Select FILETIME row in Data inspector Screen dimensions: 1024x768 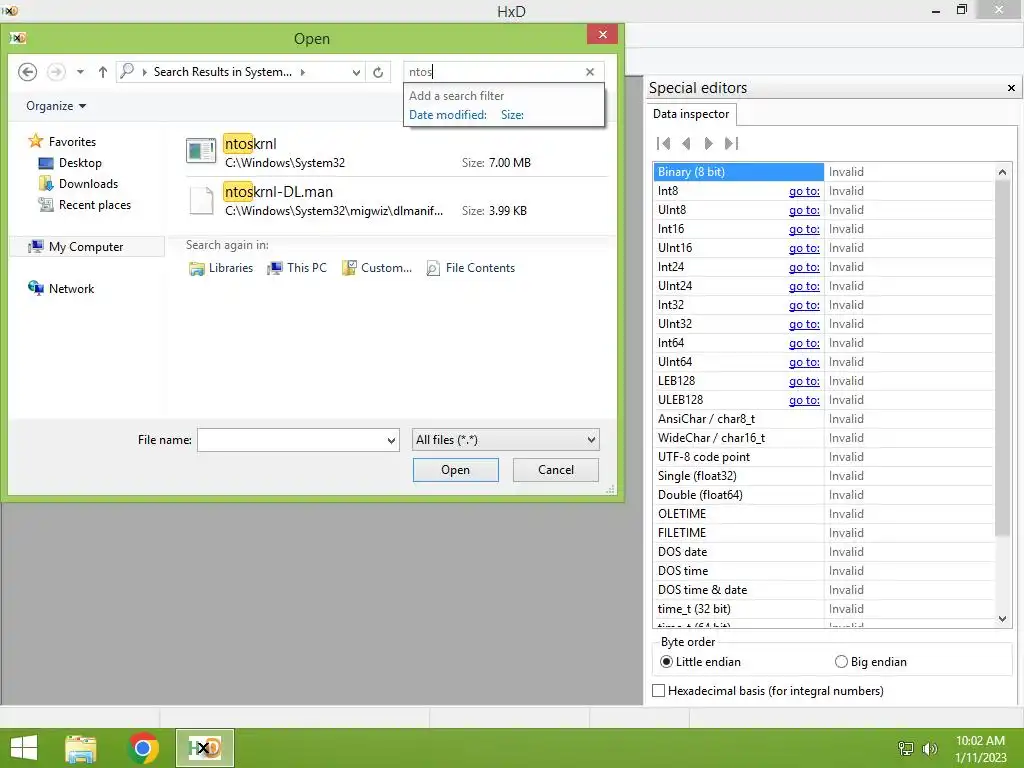[x=824, y=533]
